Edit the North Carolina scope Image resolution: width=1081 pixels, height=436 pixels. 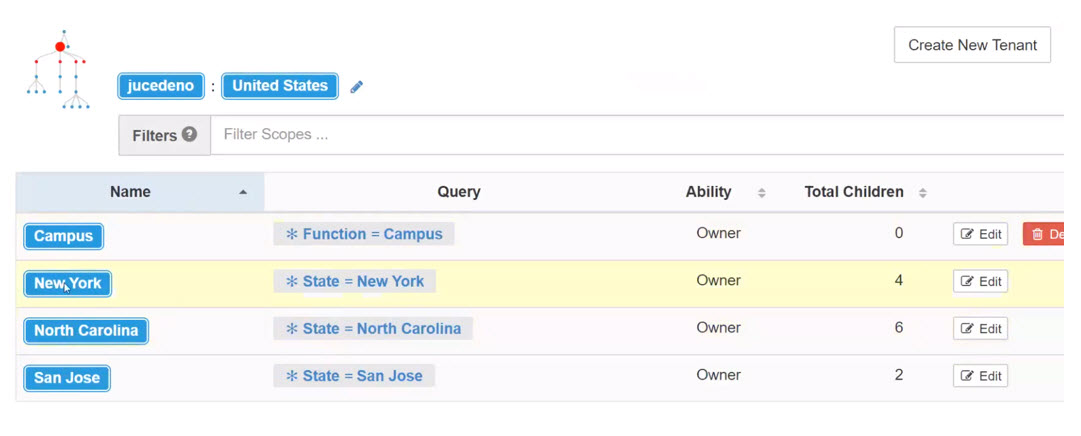[980, 328]
